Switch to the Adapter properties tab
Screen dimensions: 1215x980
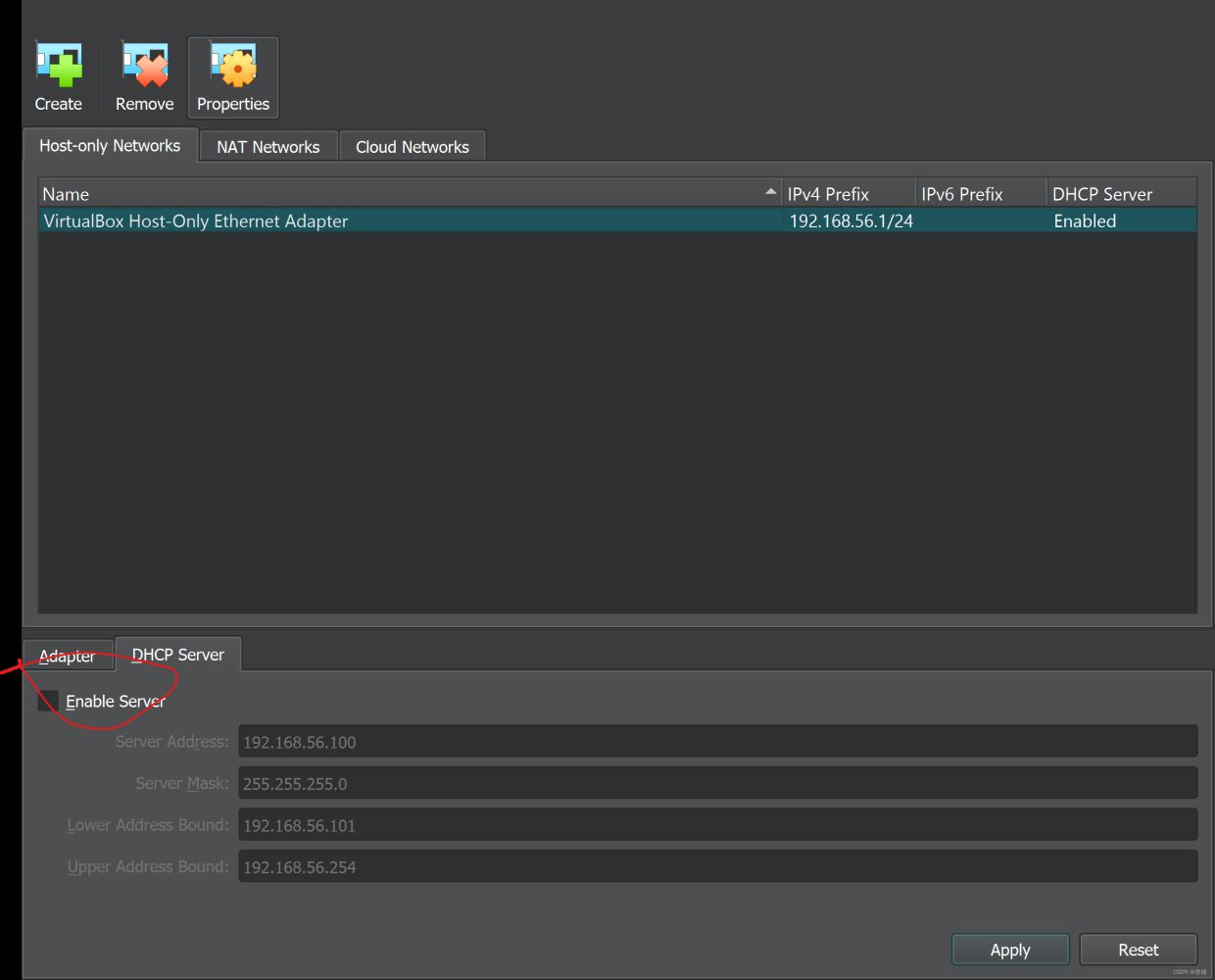(x=68, y=656)
